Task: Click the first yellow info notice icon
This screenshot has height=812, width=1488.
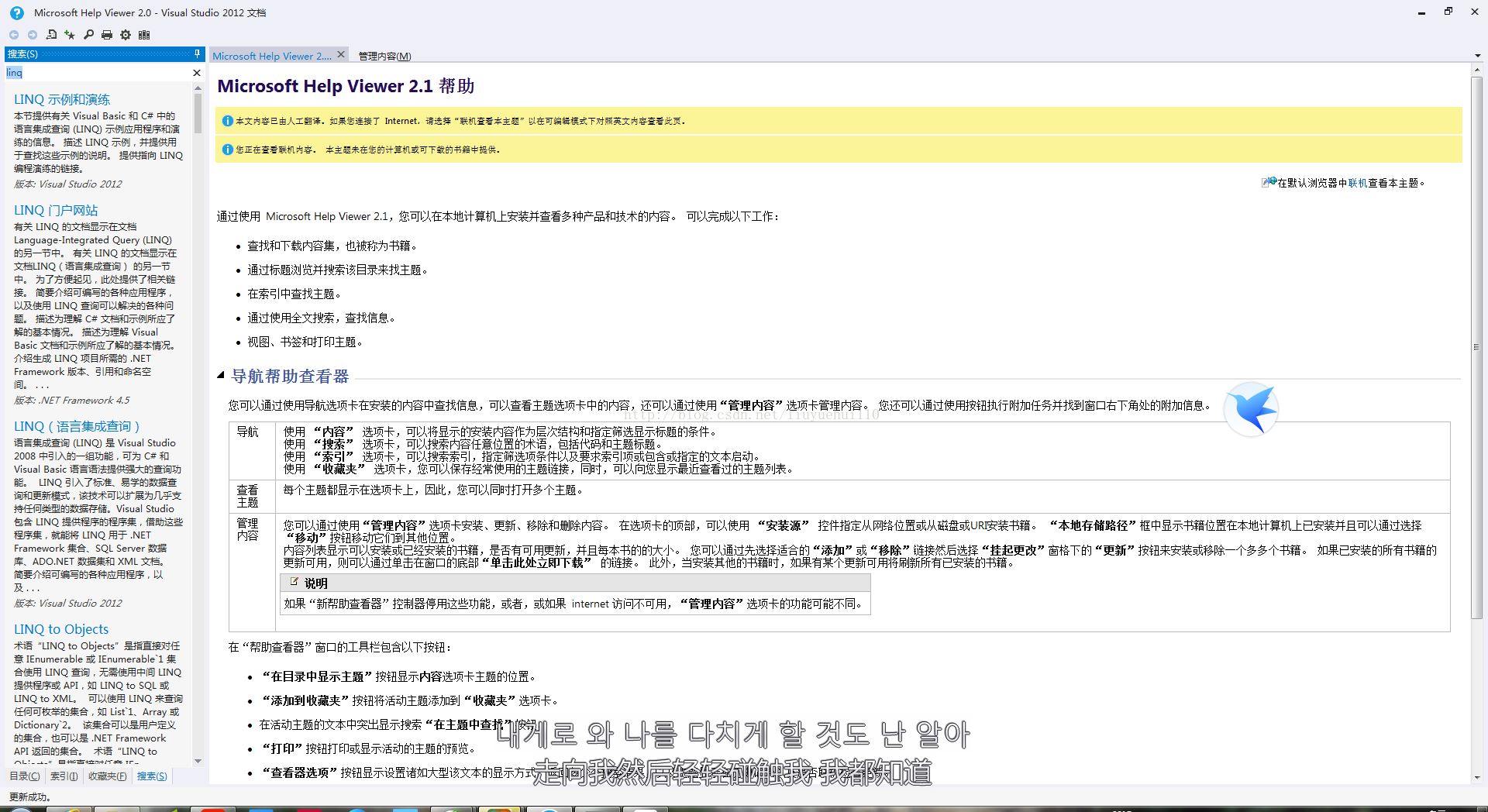Action: click(227, 121)
